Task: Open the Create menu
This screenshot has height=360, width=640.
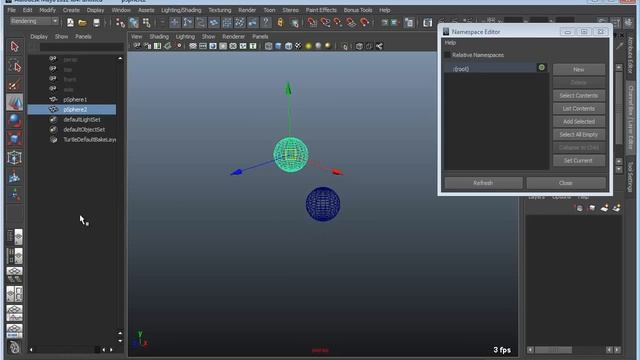Action: (x=71, y=10)
